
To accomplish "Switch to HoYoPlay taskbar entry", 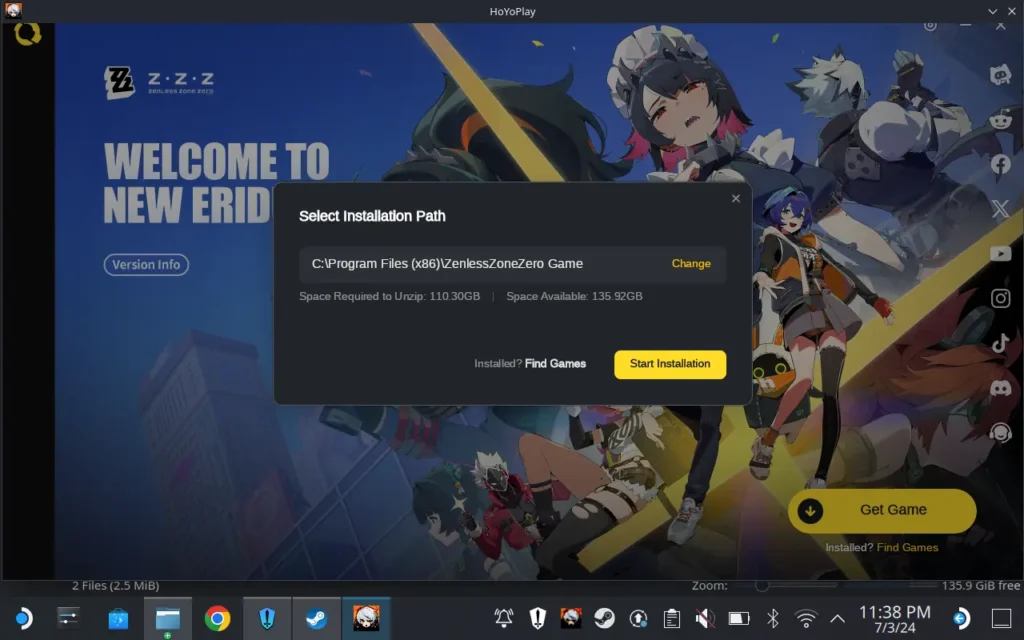I will (366, 618).
